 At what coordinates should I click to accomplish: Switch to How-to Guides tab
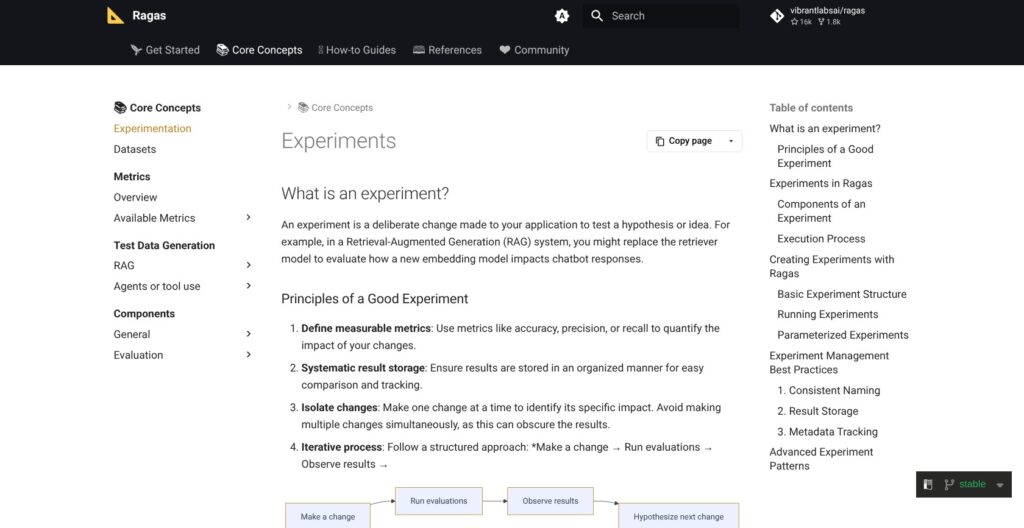point(357,50)
